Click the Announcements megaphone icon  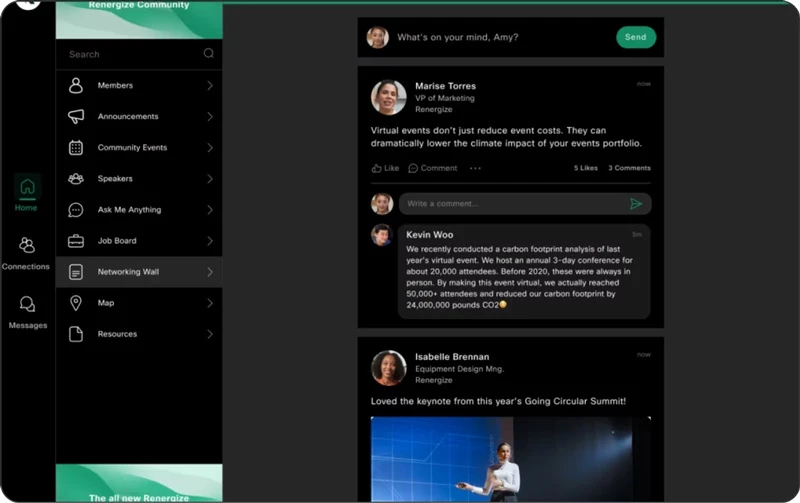tap(76, 117)
